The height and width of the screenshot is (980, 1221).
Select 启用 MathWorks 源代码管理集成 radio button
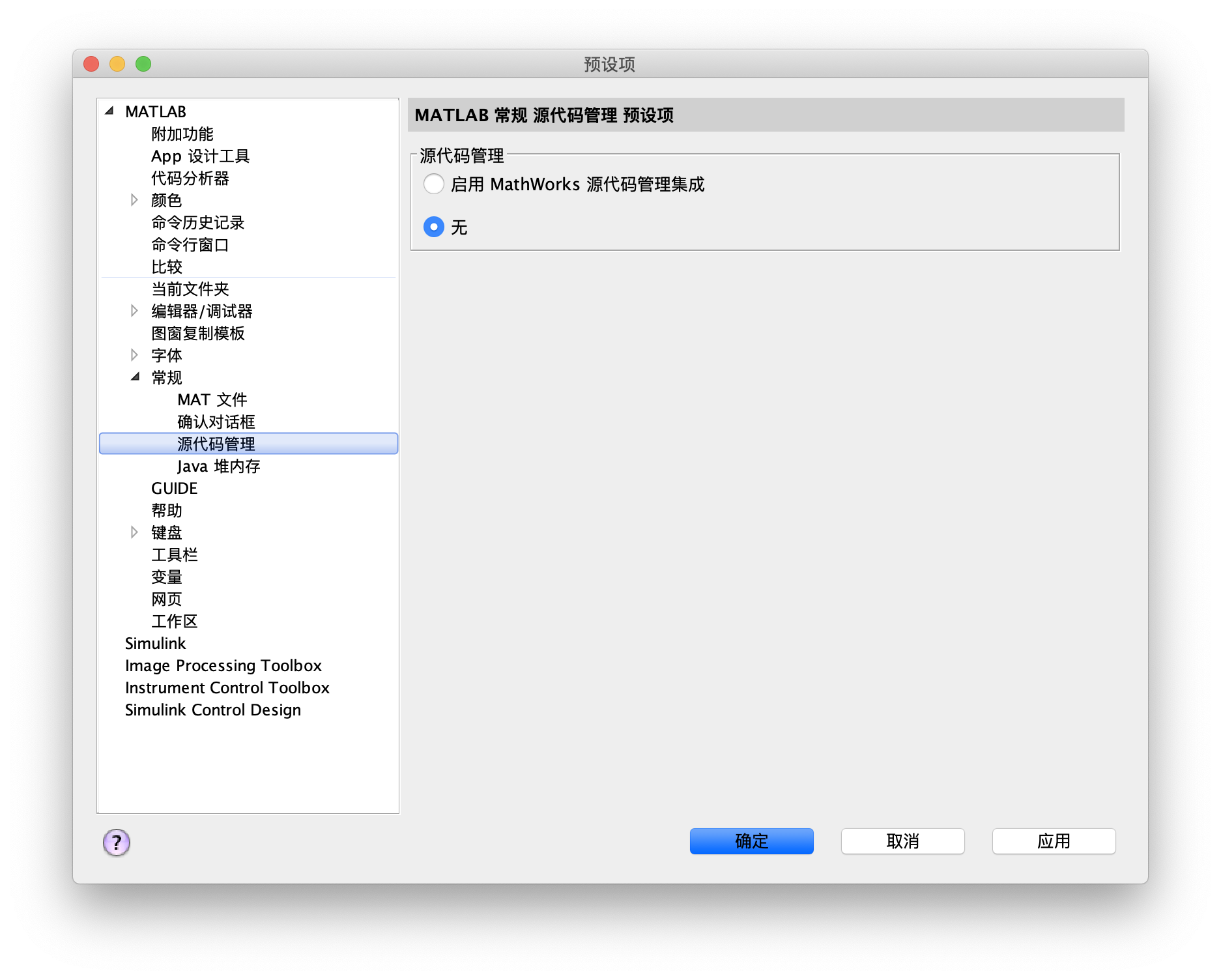pos(434,184)
